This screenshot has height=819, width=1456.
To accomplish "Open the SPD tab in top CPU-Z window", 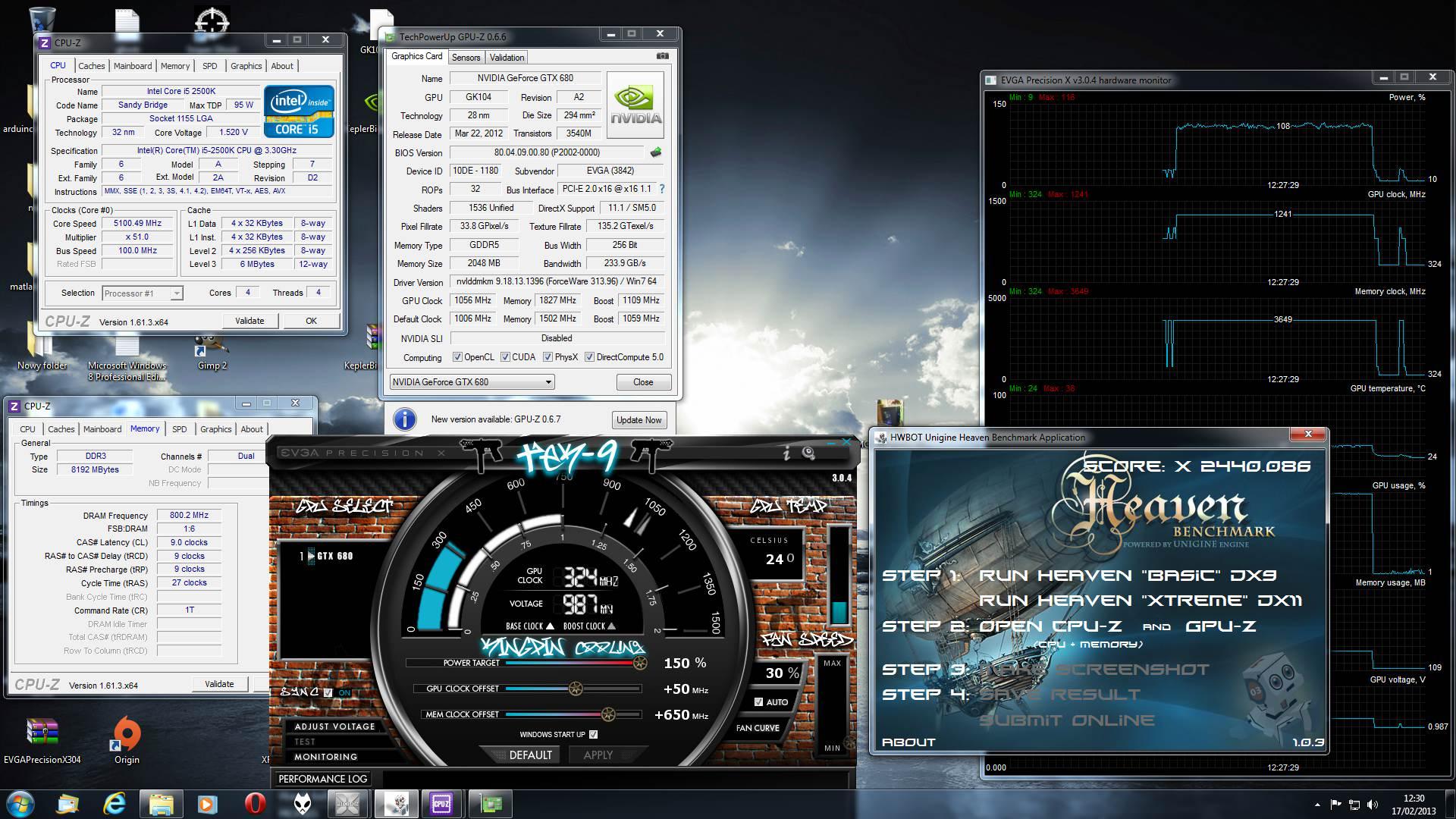I will click(210, 66).
